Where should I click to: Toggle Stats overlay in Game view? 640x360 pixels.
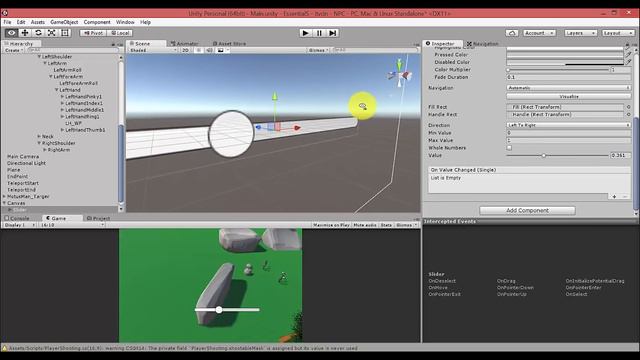(x=386, y=225)
